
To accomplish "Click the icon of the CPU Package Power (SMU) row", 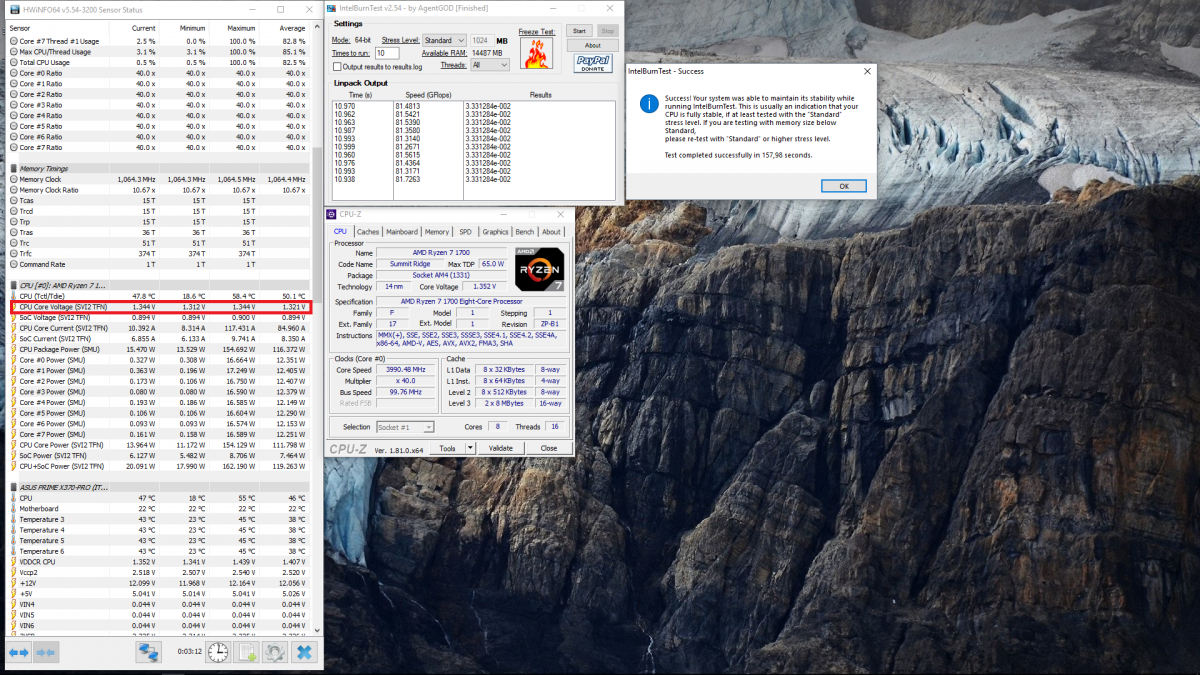I will click(14, 349).
